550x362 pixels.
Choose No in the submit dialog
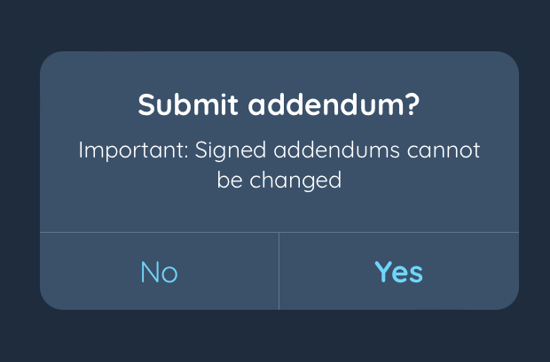point(159,272)
